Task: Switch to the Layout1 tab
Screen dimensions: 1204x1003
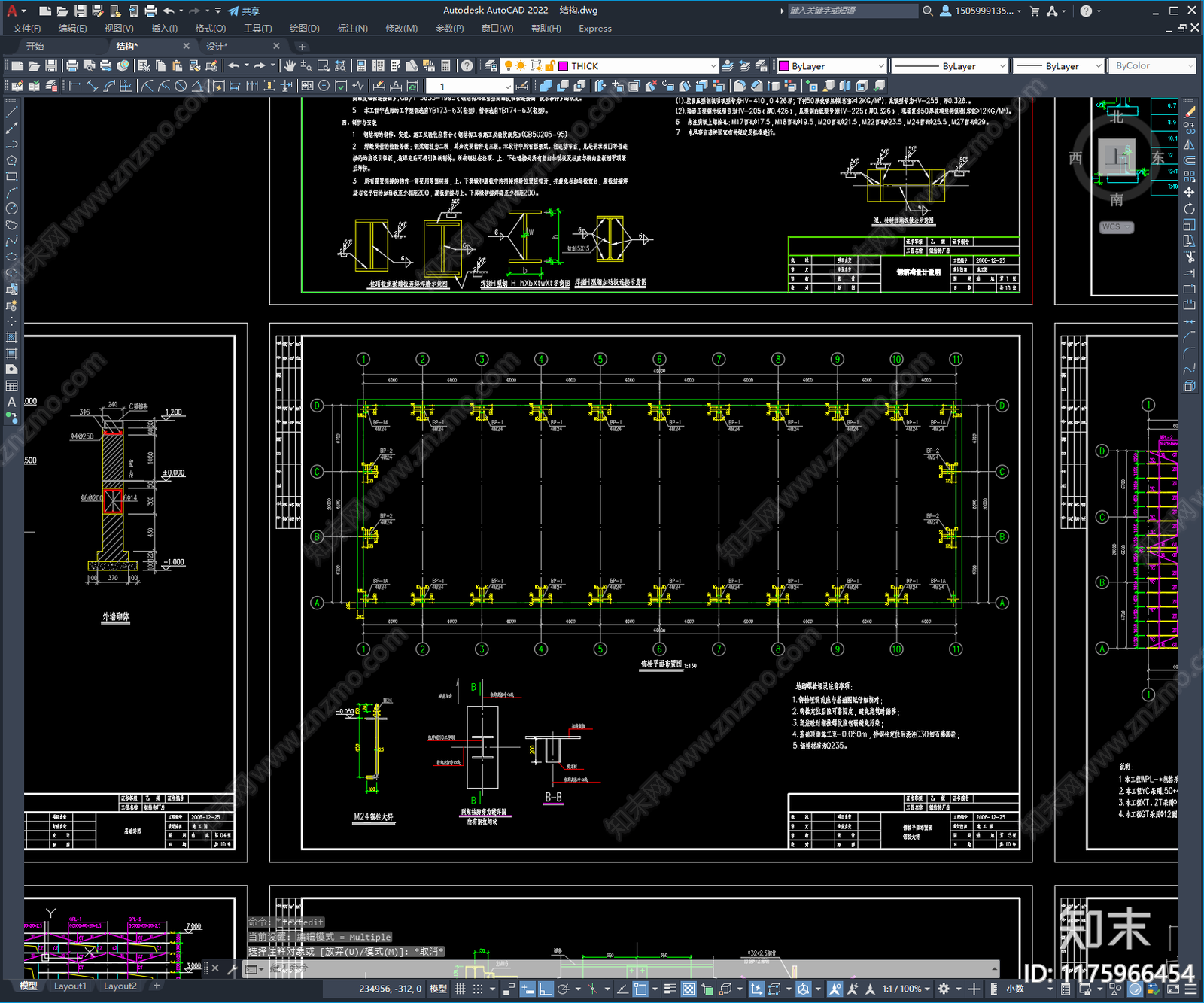Action: pos(70,986)
